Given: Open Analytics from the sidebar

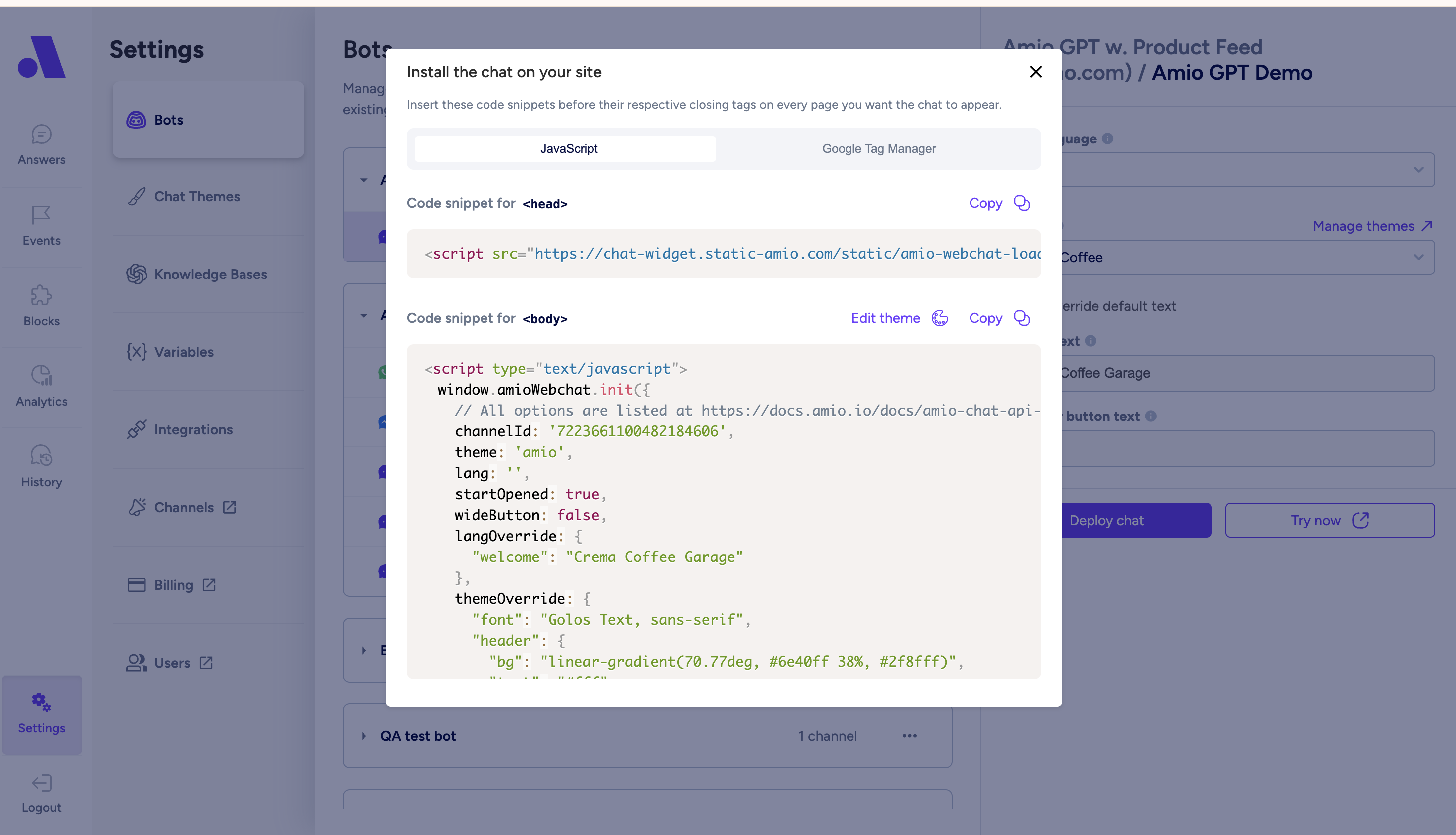Looking at the screenshot, I should [41, 387].
